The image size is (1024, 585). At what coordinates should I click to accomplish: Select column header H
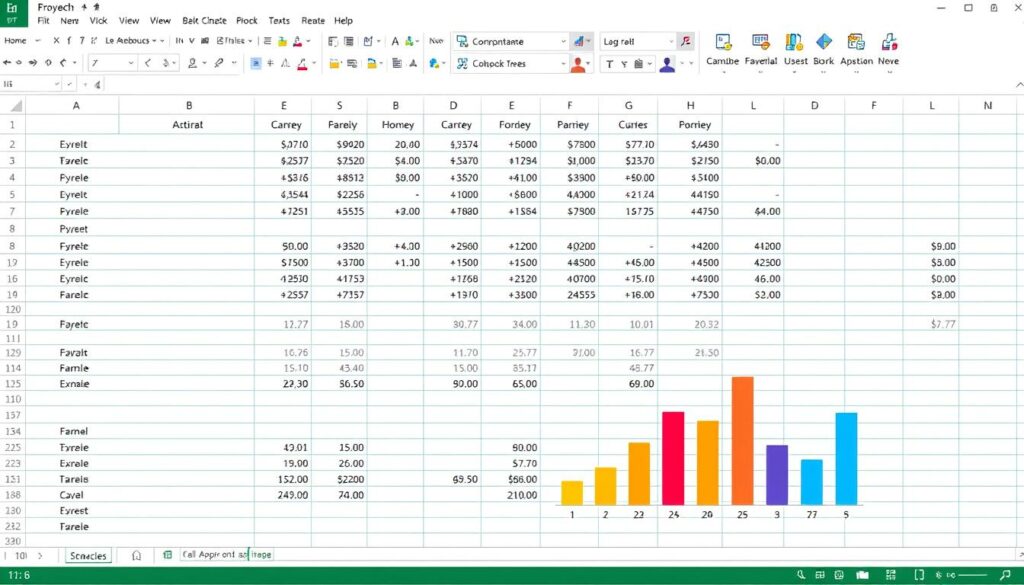click(690, 105)
